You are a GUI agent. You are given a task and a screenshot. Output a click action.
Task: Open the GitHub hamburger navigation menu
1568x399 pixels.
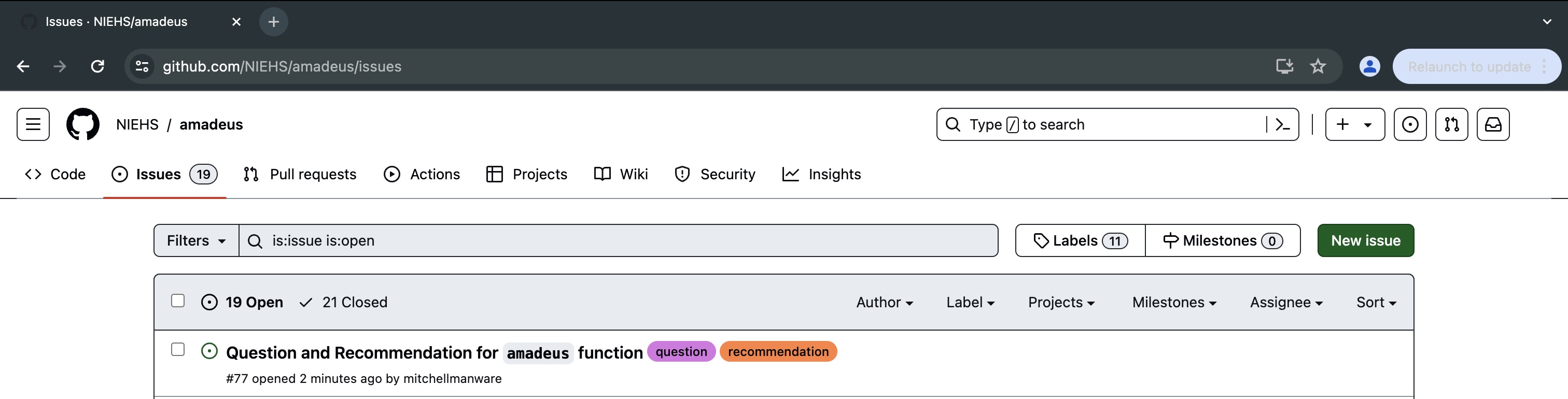(33, 125)
